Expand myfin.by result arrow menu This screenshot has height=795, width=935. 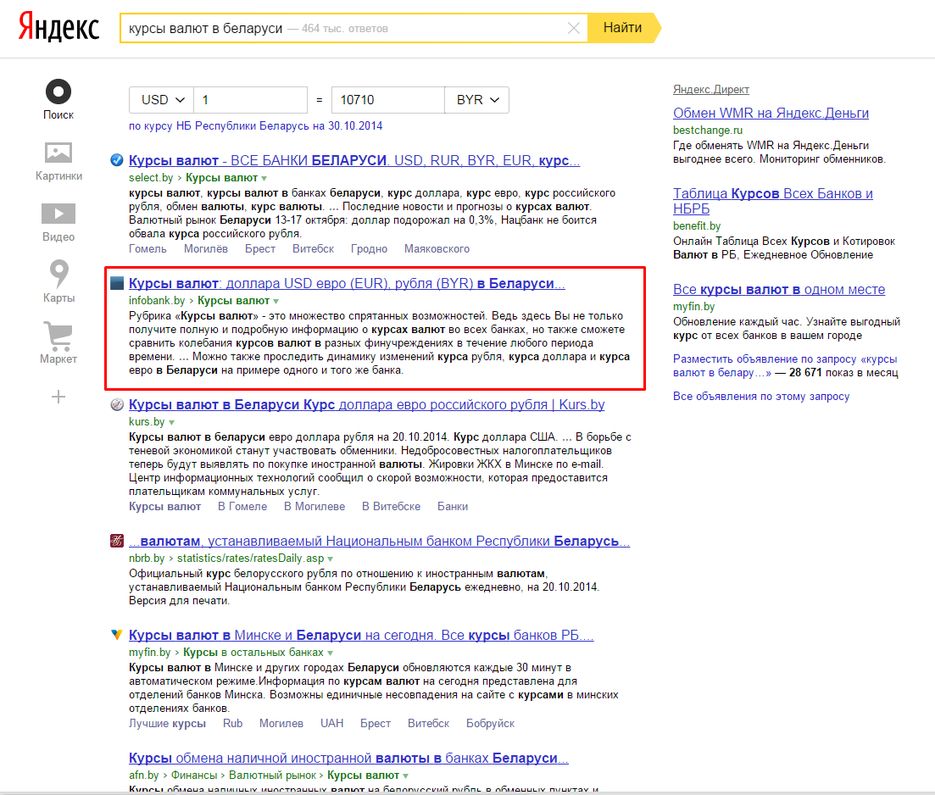[x=330, y=653]
